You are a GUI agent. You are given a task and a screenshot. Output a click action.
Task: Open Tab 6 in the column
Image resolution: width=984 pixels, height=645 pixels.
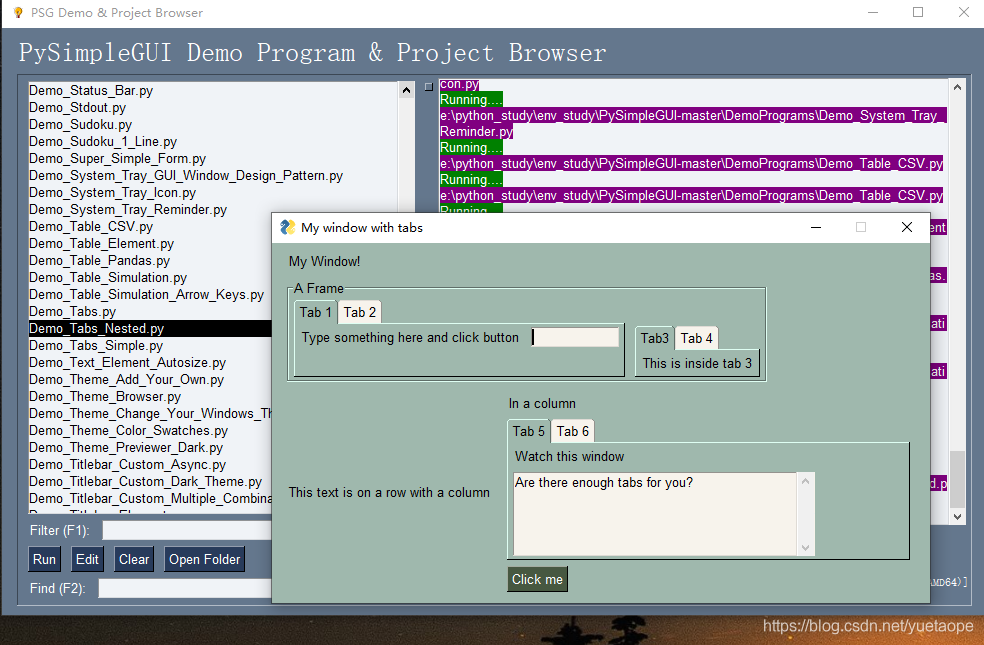coord(572,431)
